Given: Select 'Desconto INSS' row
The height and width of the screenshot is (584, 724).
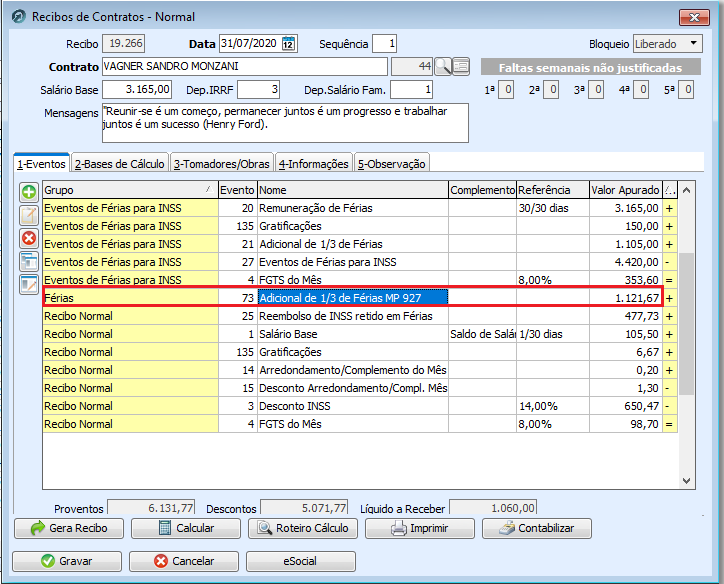Looking at the screenshot, I should (360, 406).
